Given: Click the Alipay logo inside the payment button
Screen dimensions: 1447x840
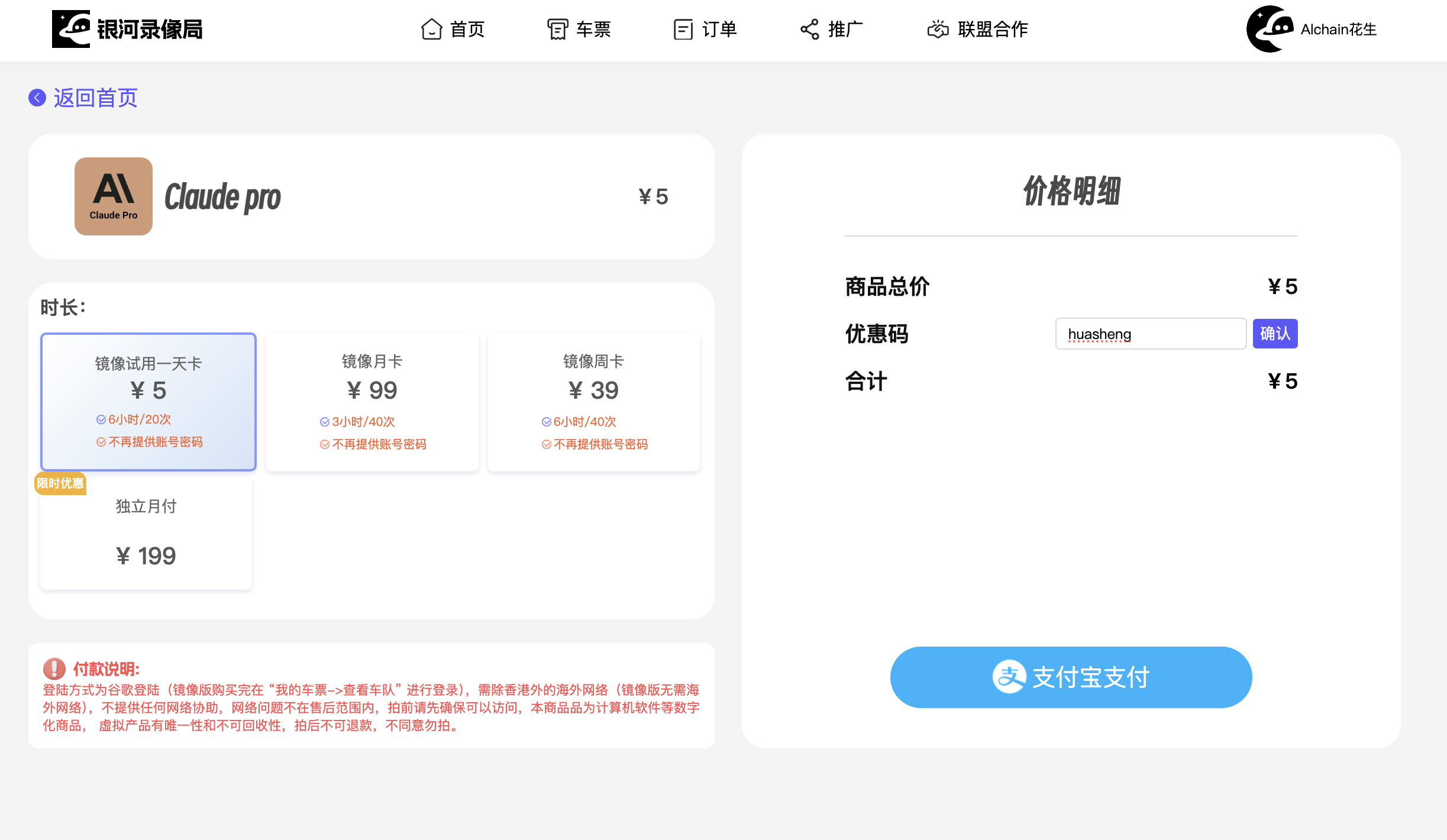Looking at the screenshot, I should tap(1011, 677).
